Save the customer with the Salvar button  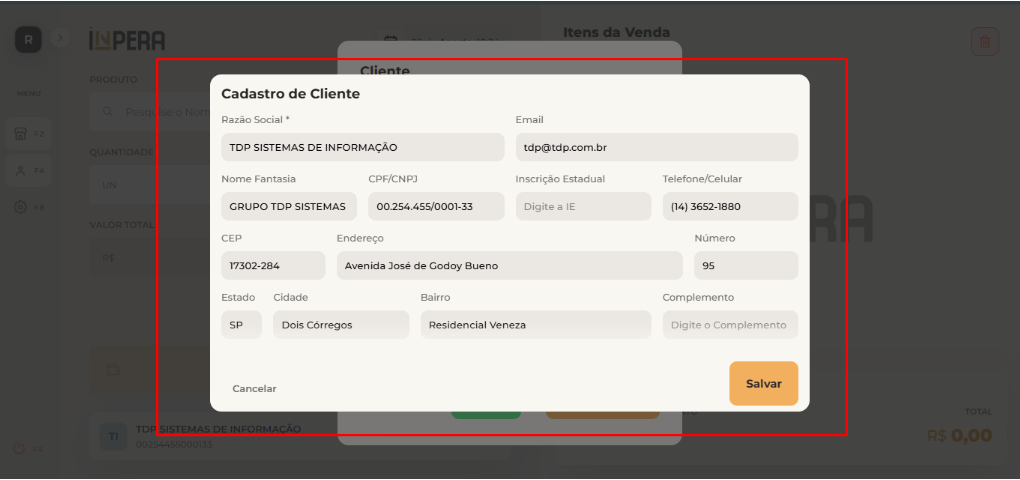click(764, 384)
